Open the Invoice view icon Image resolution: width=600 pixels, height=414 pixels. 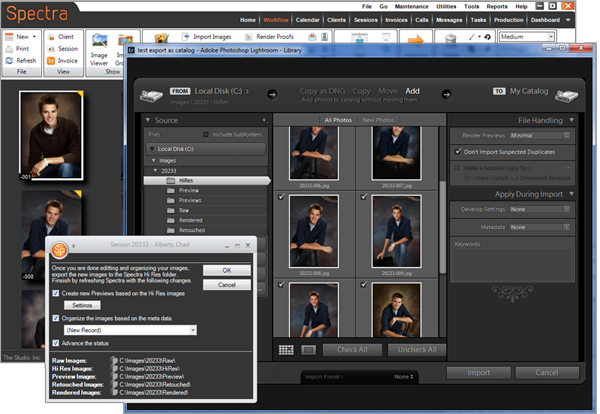tap(51, 61)
